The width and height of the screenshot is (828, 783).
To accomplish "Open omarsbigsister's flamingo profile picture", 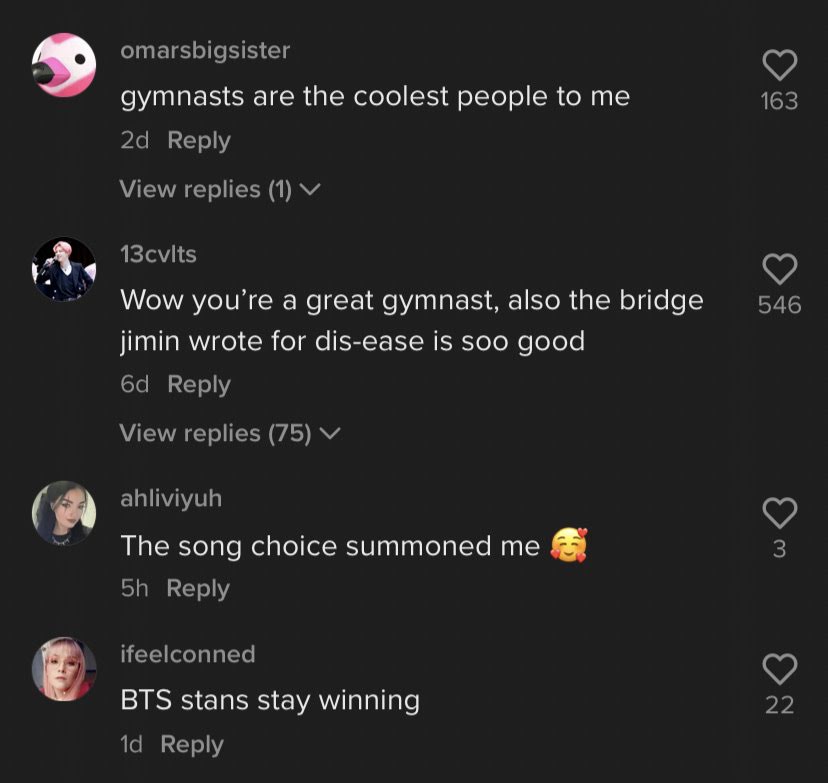I will 64,64.
